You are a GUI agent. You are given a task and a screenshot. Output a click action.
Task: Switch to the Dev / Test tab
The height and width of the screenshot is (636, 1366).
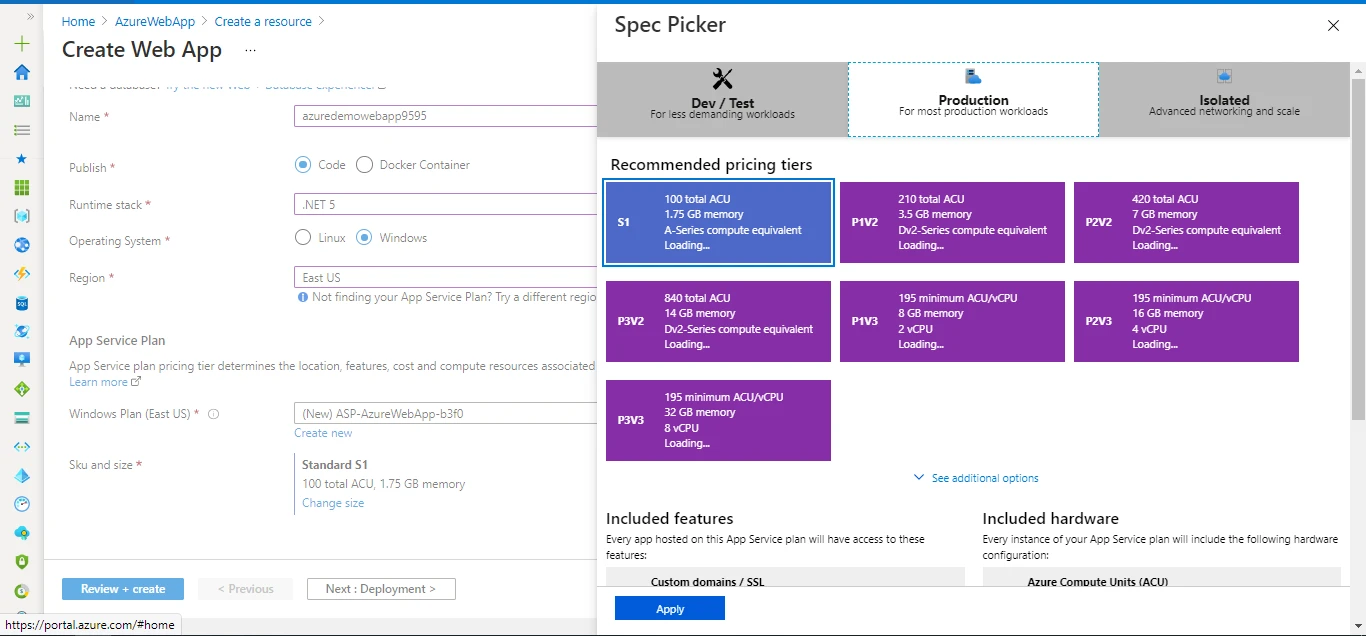[720, 99]
